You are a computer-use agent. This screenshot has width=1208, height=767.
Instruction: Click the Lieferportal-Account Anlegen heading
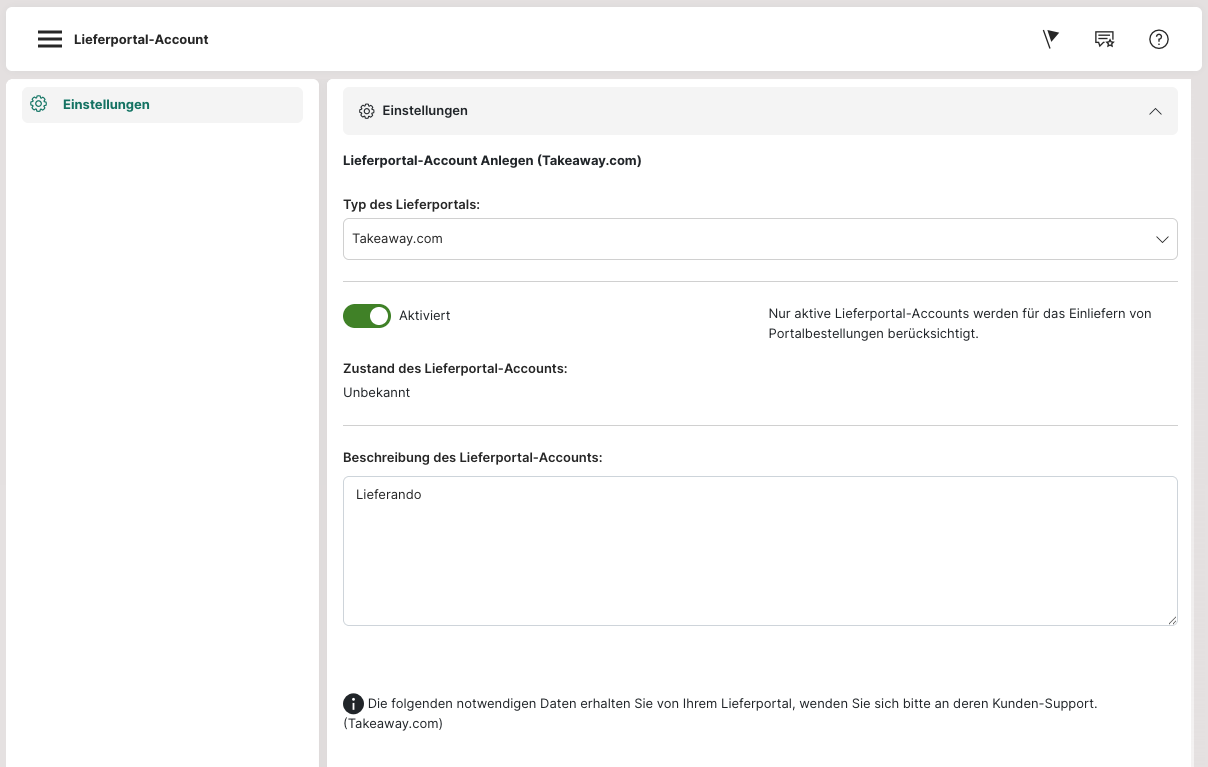point(492,160)
